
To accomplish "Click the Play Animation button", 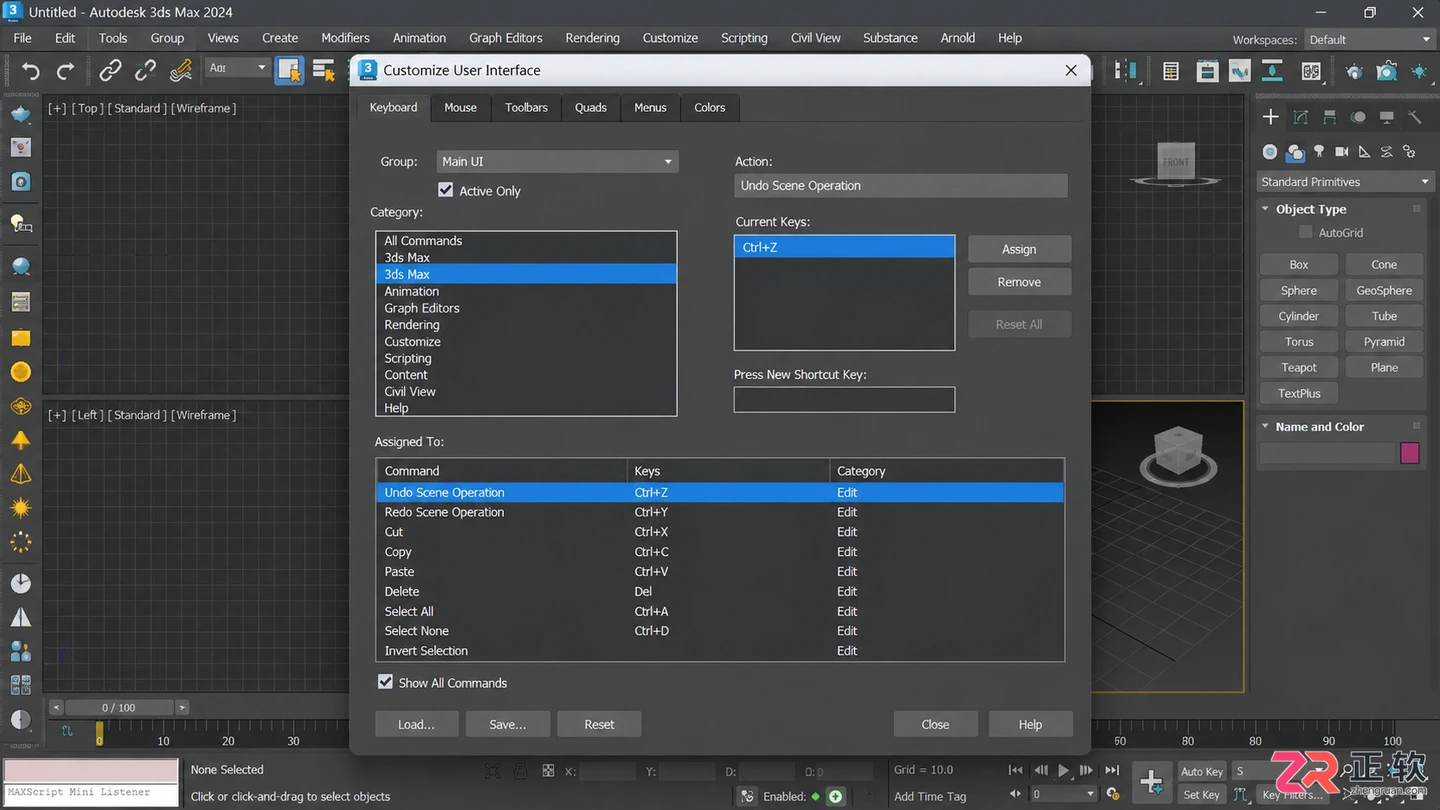I will (1064, 770).
